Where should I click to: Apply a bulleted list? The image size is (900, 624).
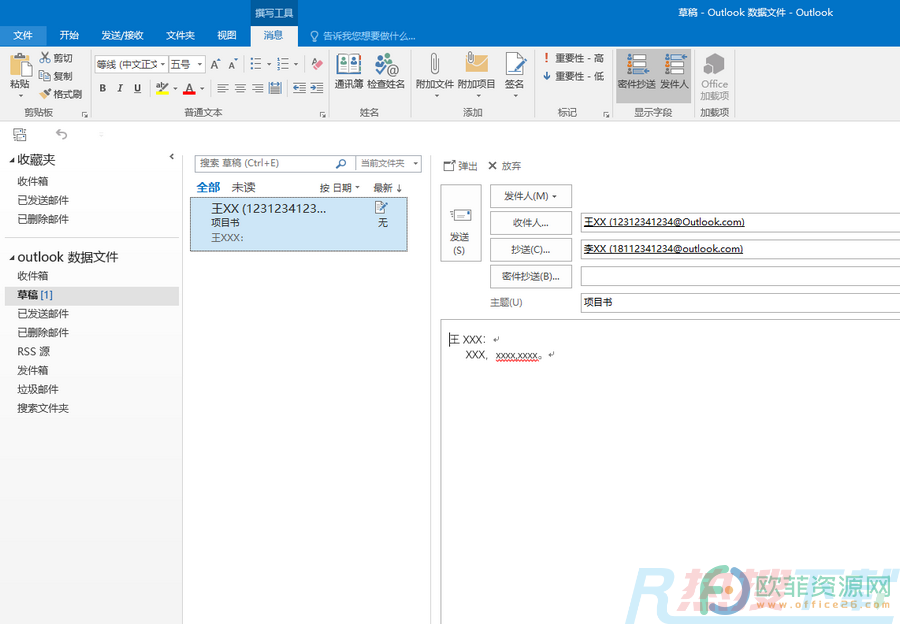tap(256, 64)
